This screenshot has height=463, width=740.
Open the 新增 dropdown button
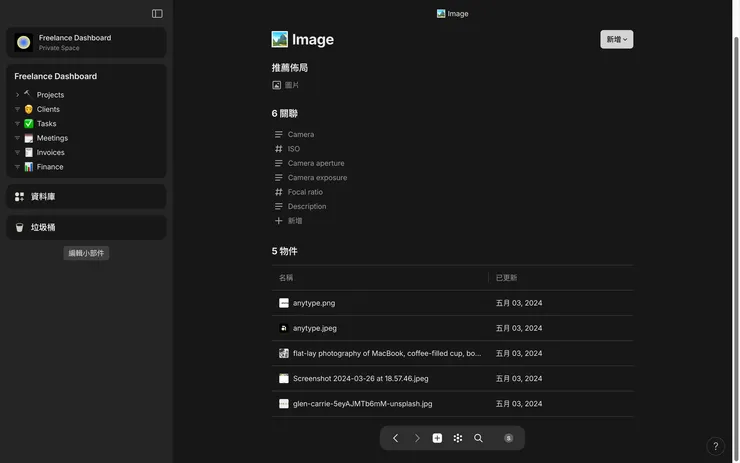pos(616,39)
